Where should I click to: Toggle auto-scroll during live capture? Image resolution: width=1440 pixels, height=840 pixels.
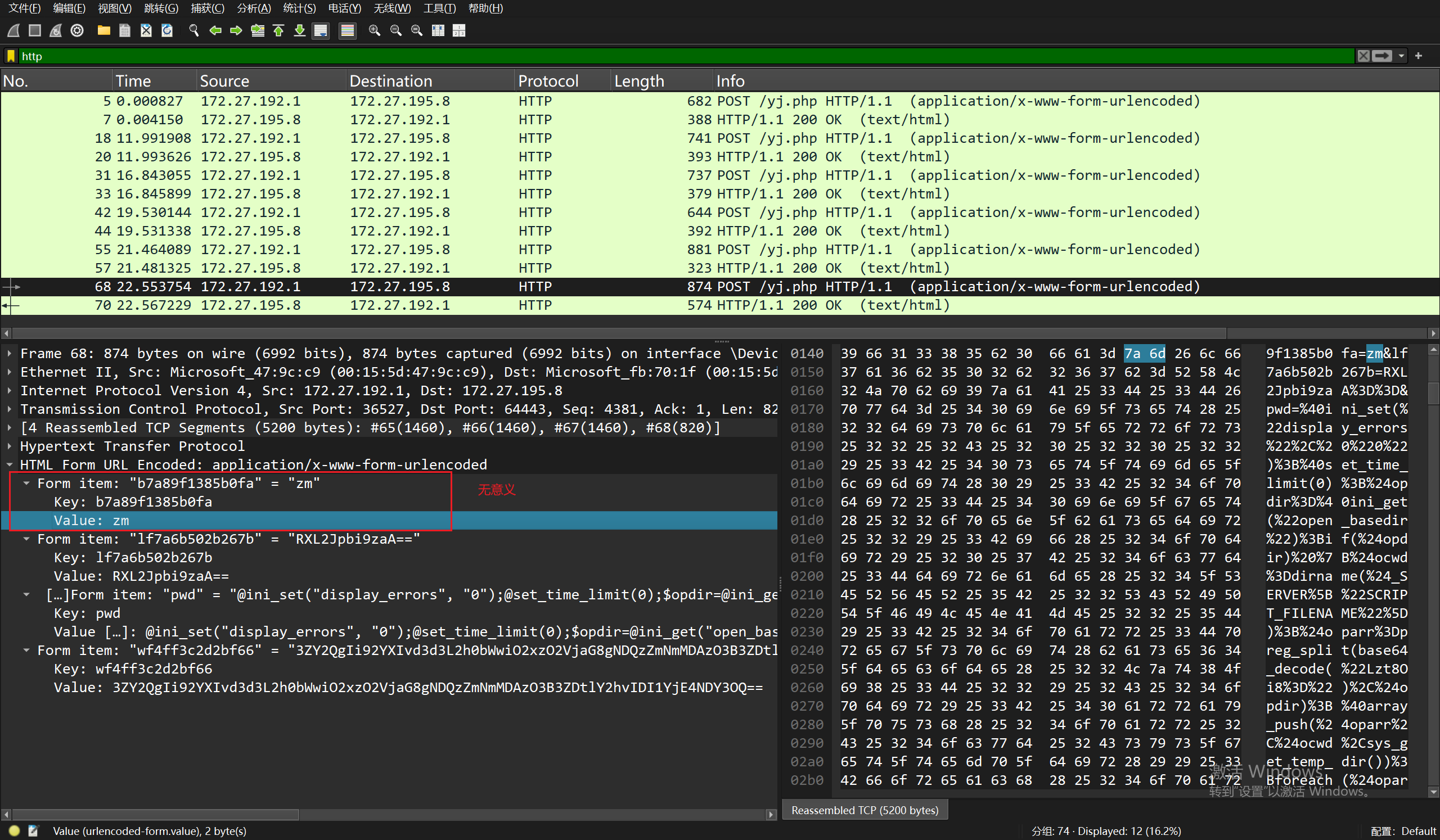click(x=321, y=30)
